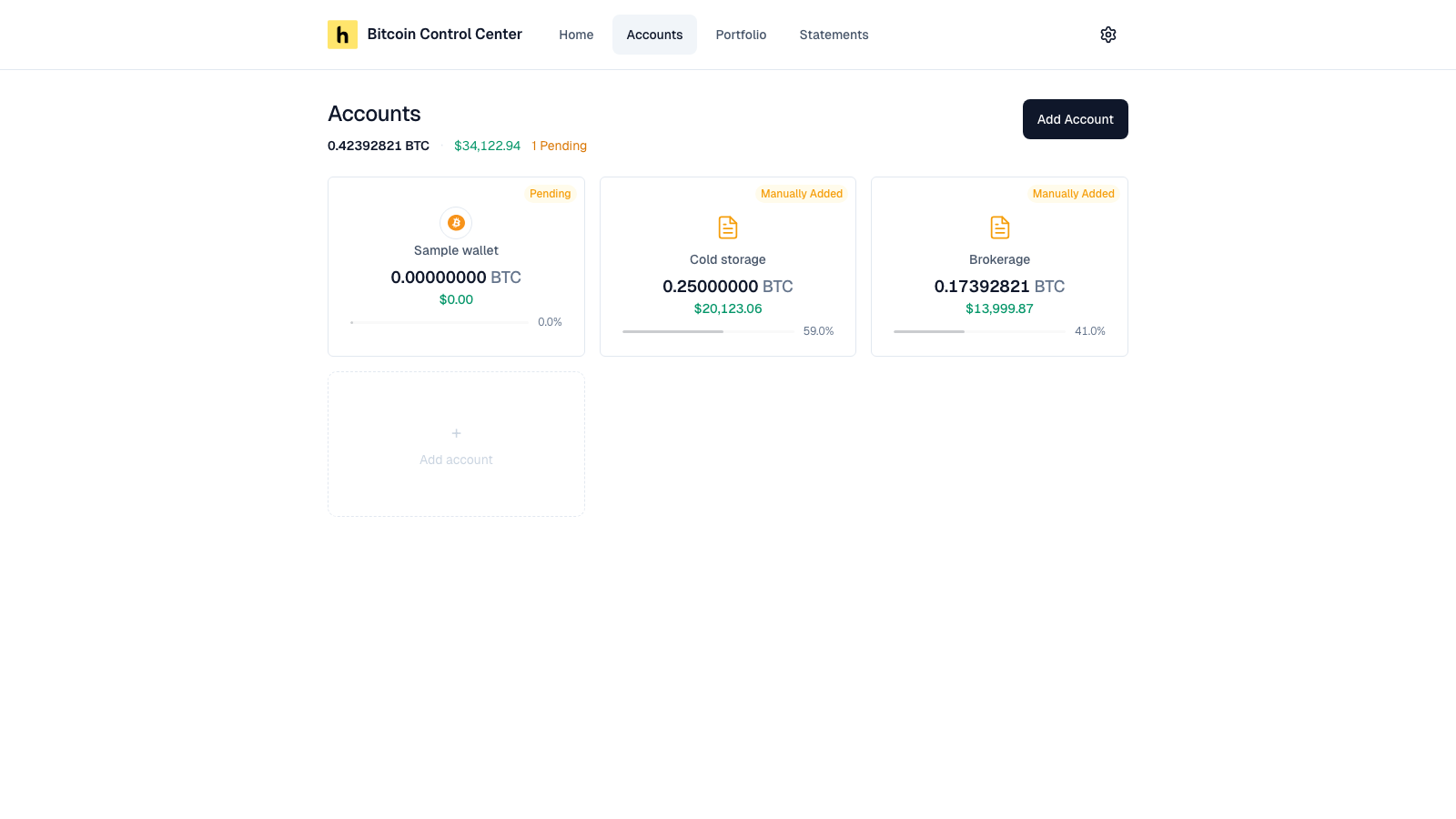Click the document icon on Brokerage card
Screen dimensions: 1456x819
tap(999, 227)
